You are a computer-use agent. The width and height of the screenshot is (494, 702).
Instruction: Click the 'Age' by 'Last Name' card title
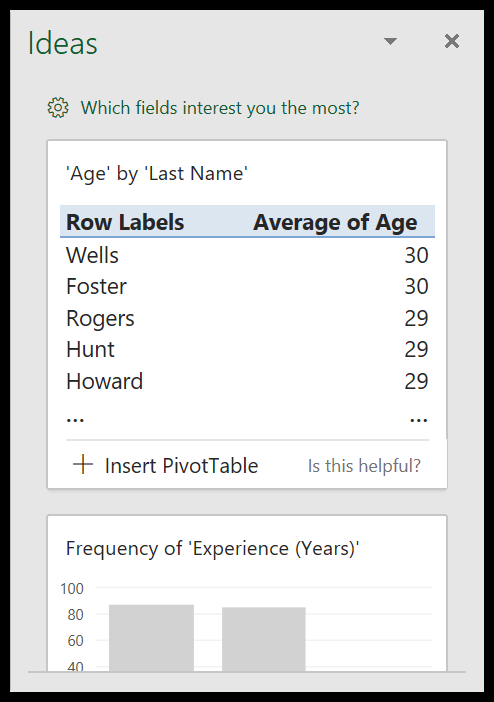157,174
